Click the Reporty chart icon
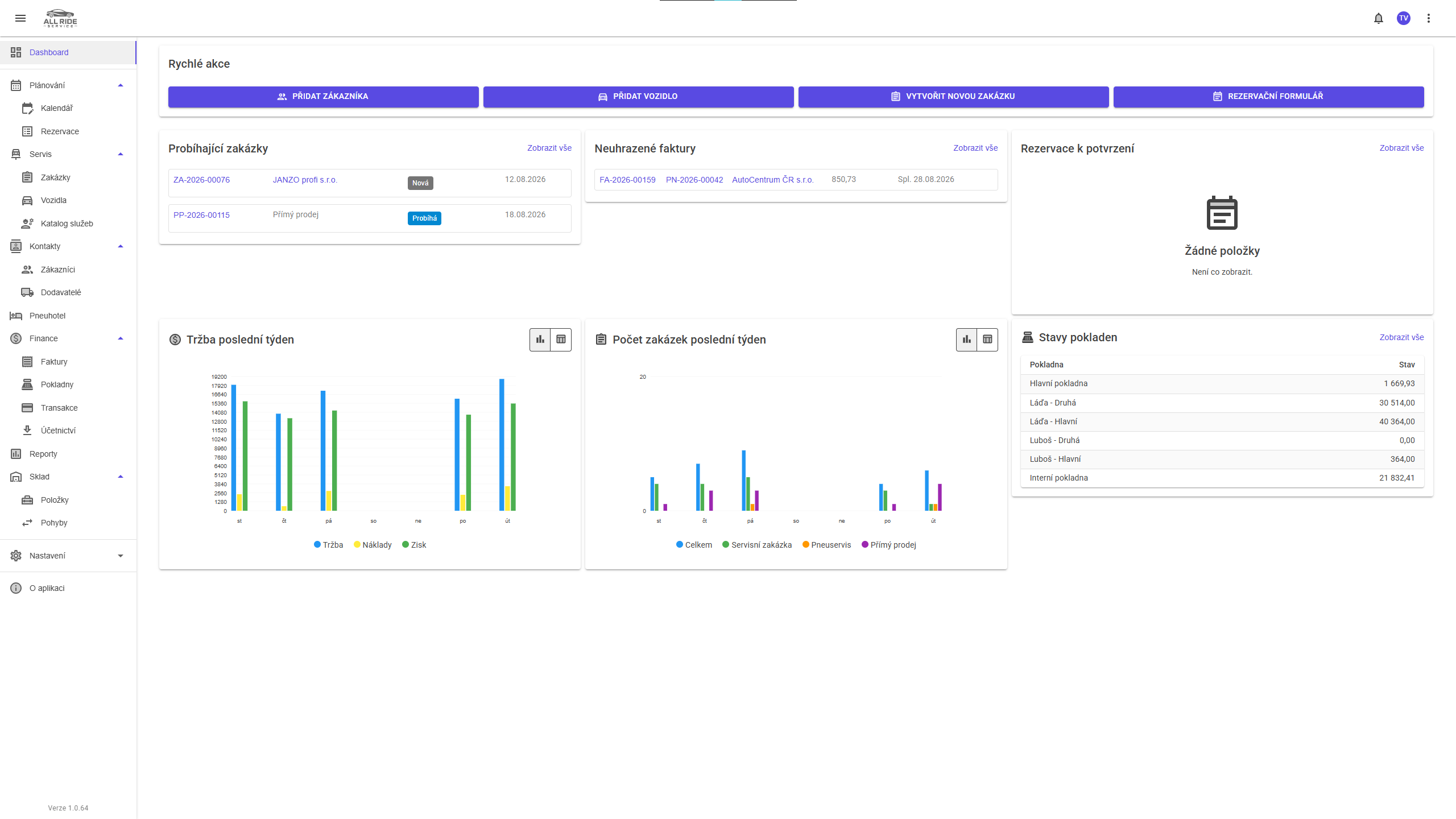The image size is (1456, 819). [16, 454]
